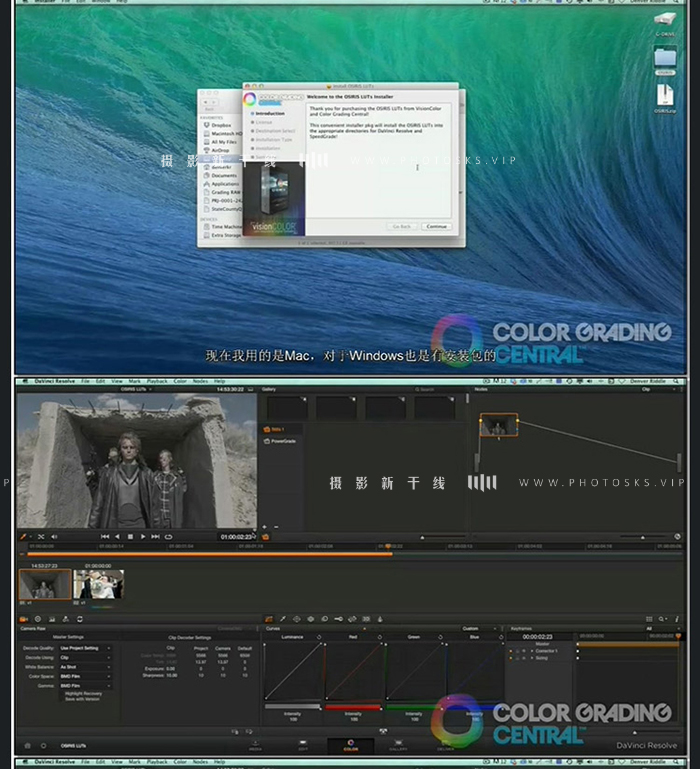Select the PowerGrade album

point(280,441)
